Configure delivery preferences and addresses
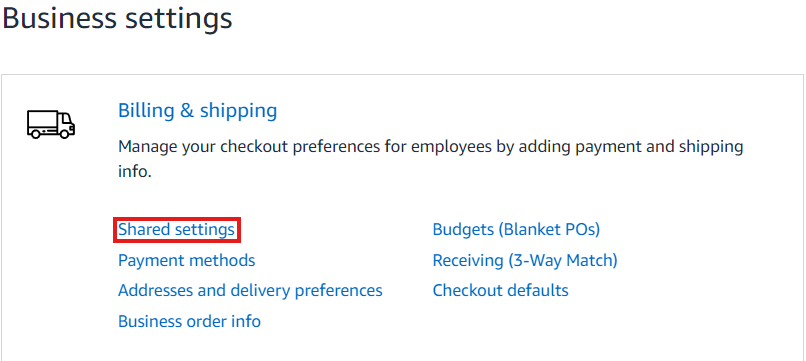Screen dimensions: 806x361 click(250, 291)
